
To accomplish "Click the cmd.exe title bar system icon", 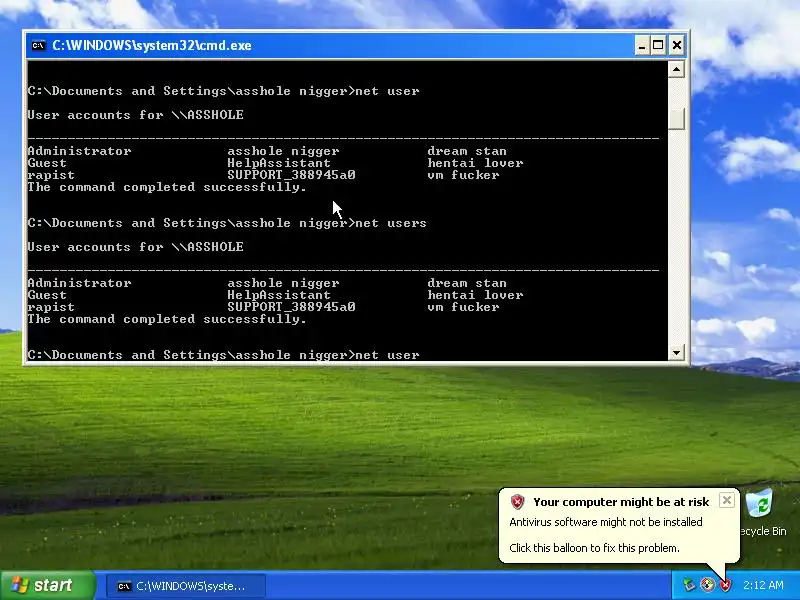I will (x=38, y=45).
